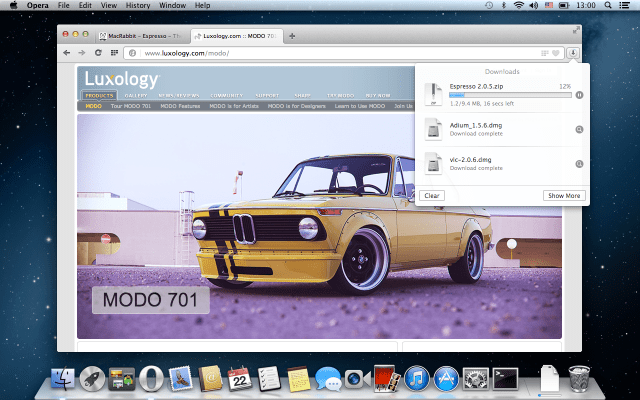Image resolution: width=640 pixels, height=400 pixels.
Task: Reveal vlc-2.0.6.dmg with the magnifier icon
Action: click(x=579, y=163)
